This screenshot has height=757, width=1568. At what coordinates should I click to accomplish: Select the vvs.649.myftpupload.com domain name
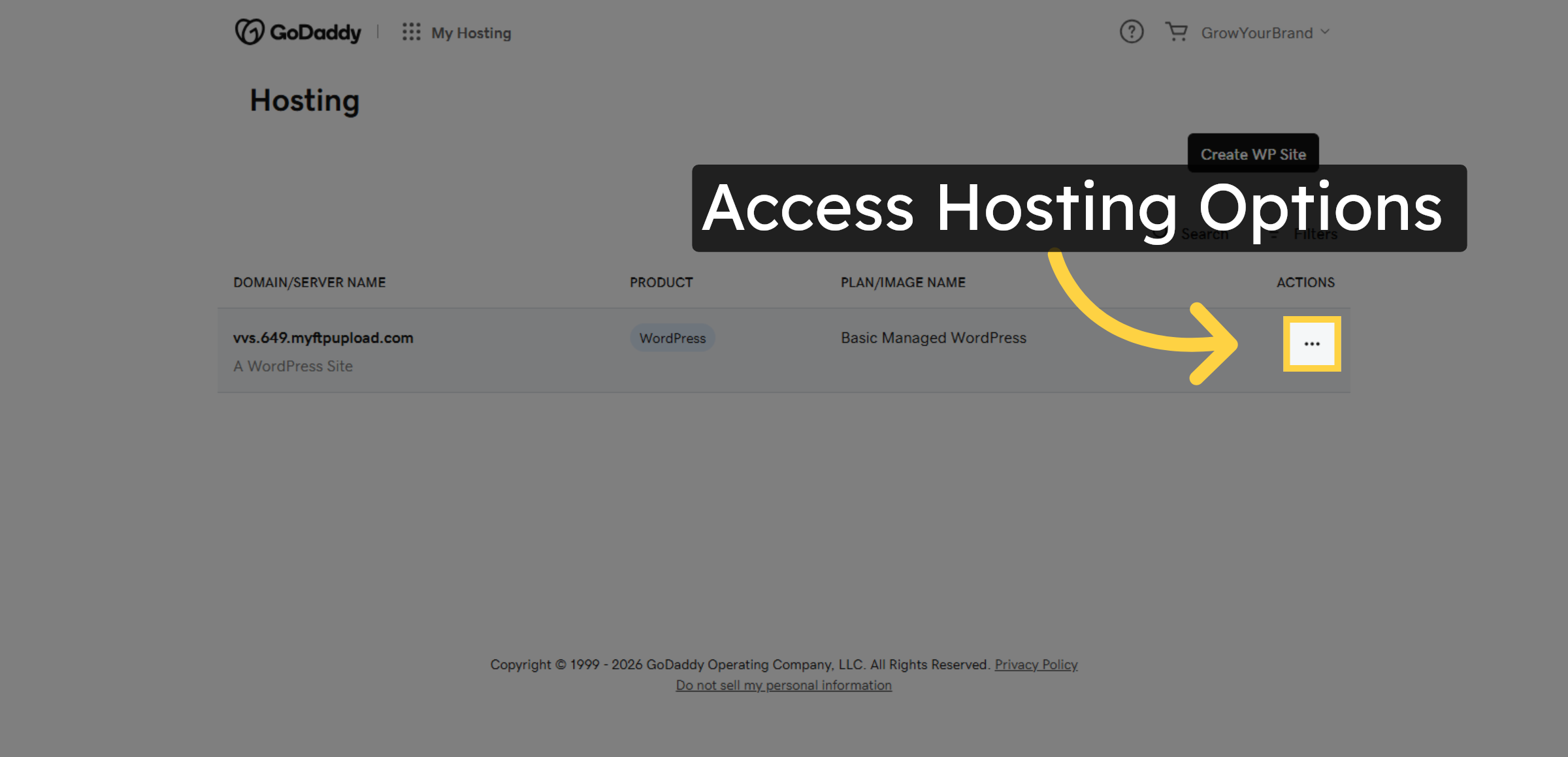pos(323,338)
